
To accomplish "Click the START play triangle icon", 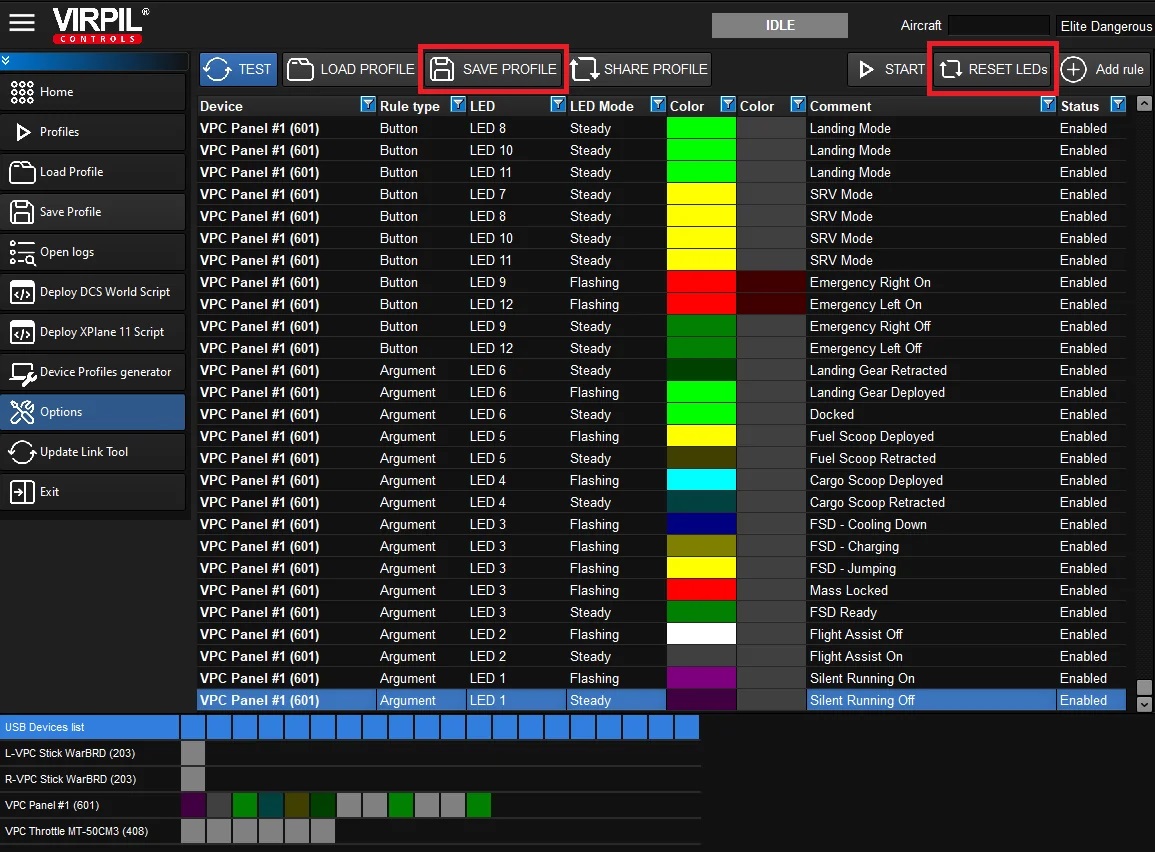I will click(x=866, y=69).
